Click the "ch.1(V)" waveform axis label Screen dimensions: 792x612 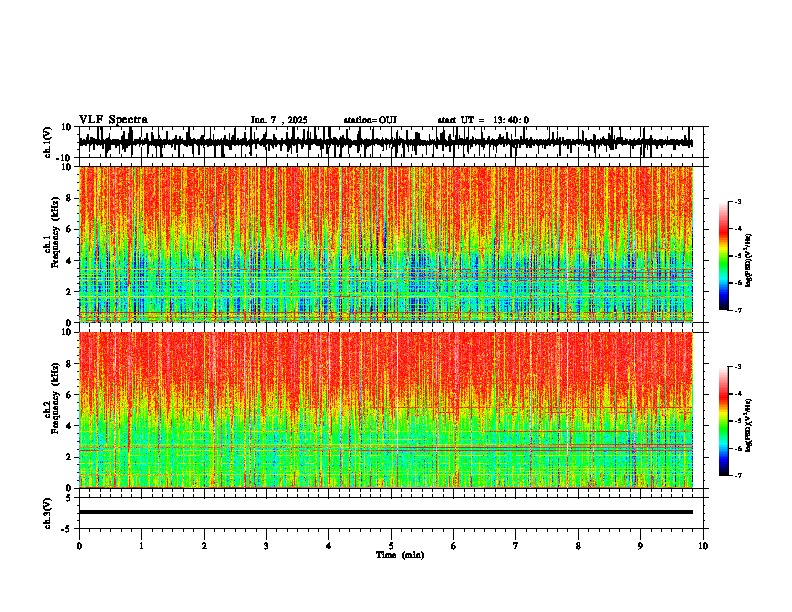click(48, 142)
